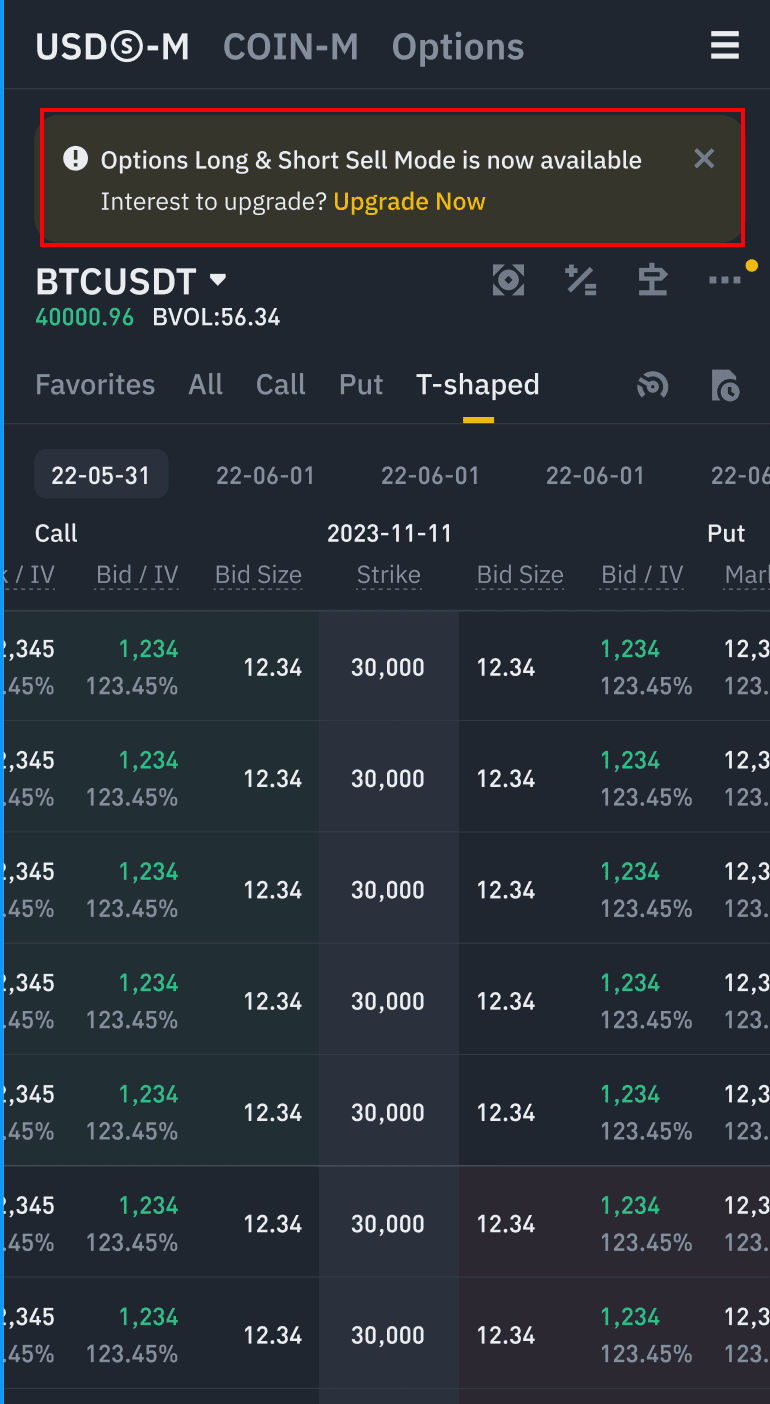Sort by the Strike column header
Viewport: 770px width, 1404px height.
click(389, 575)
